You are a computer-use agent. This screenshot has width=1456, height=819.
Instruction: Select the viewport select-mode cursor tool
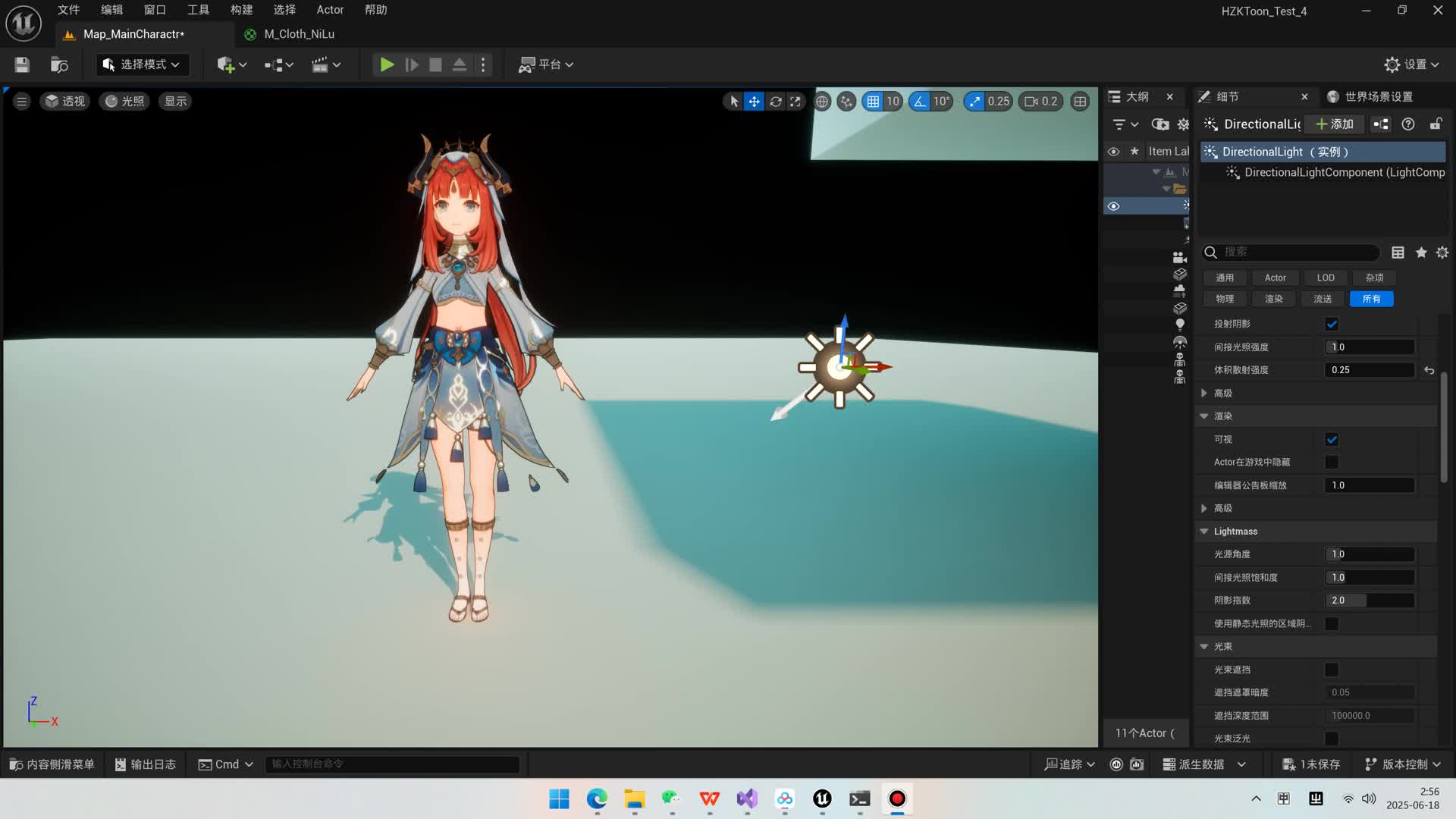coord(733,102)
